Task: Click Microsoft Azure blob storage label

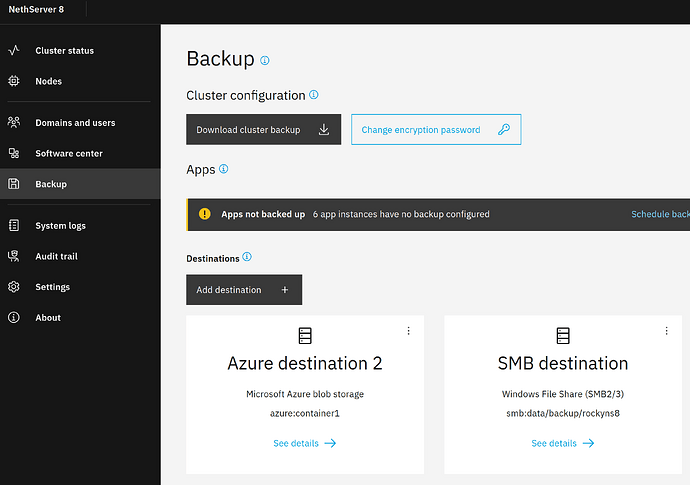Action: (305, 394)
